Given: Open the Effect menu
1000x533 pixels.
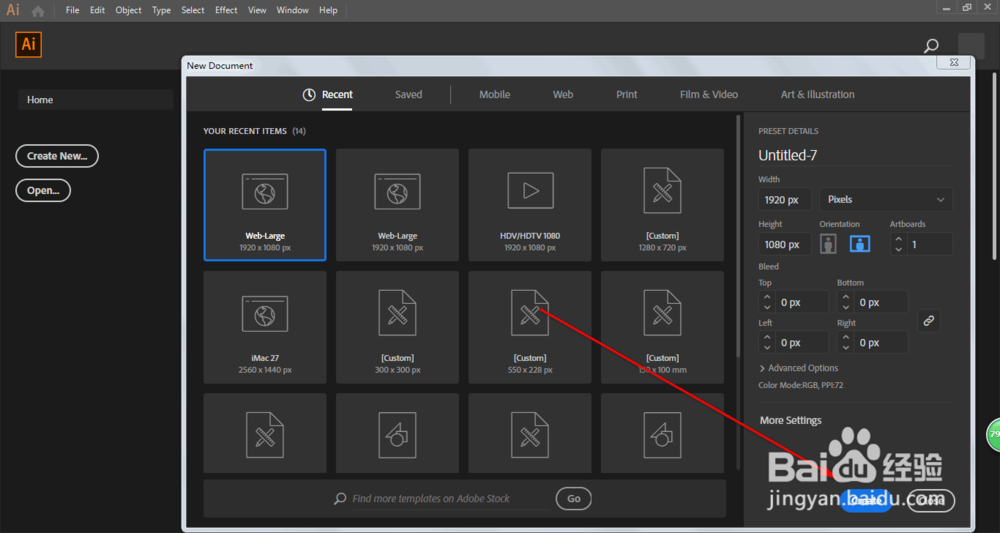Looking at the screenshot, I should 226,10.
